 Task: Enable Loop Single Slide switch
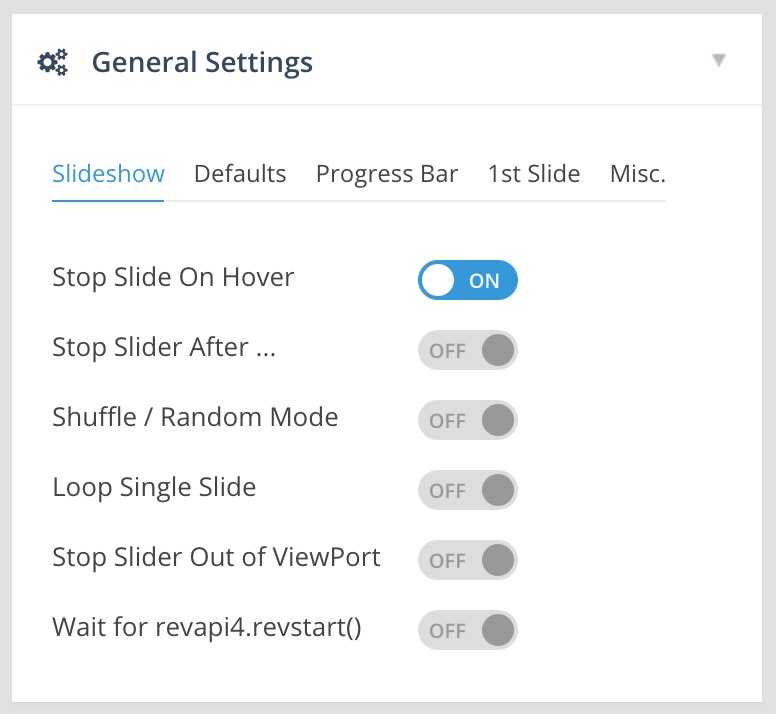point(468,490)
